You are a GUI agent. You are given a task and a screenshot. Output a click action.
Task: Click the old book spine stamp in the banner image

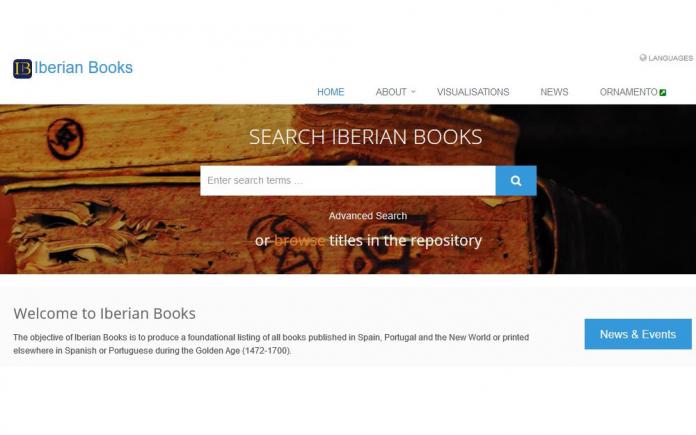[x=65, y=138]
